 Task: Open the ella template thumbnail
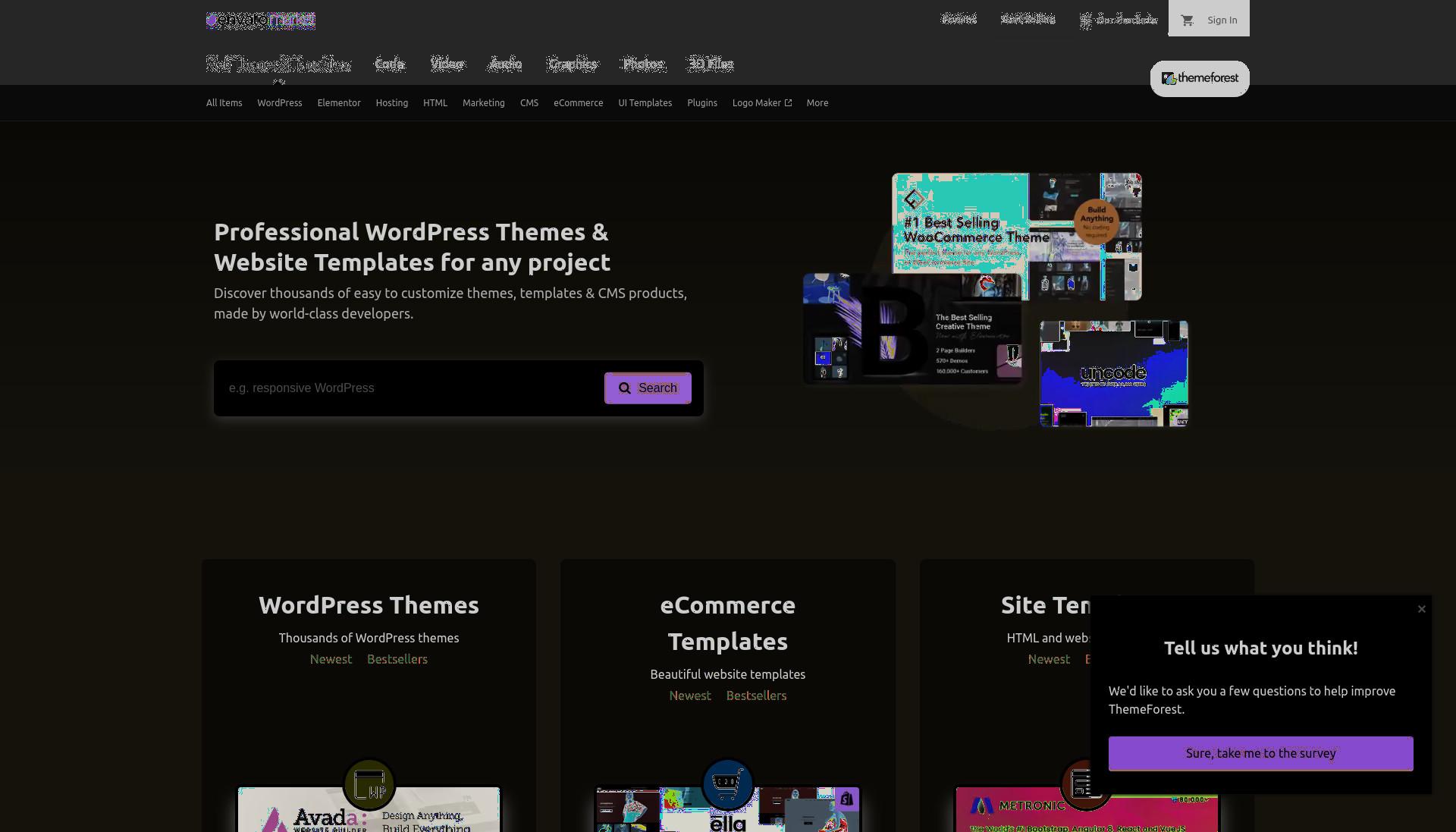click(728, 809)
